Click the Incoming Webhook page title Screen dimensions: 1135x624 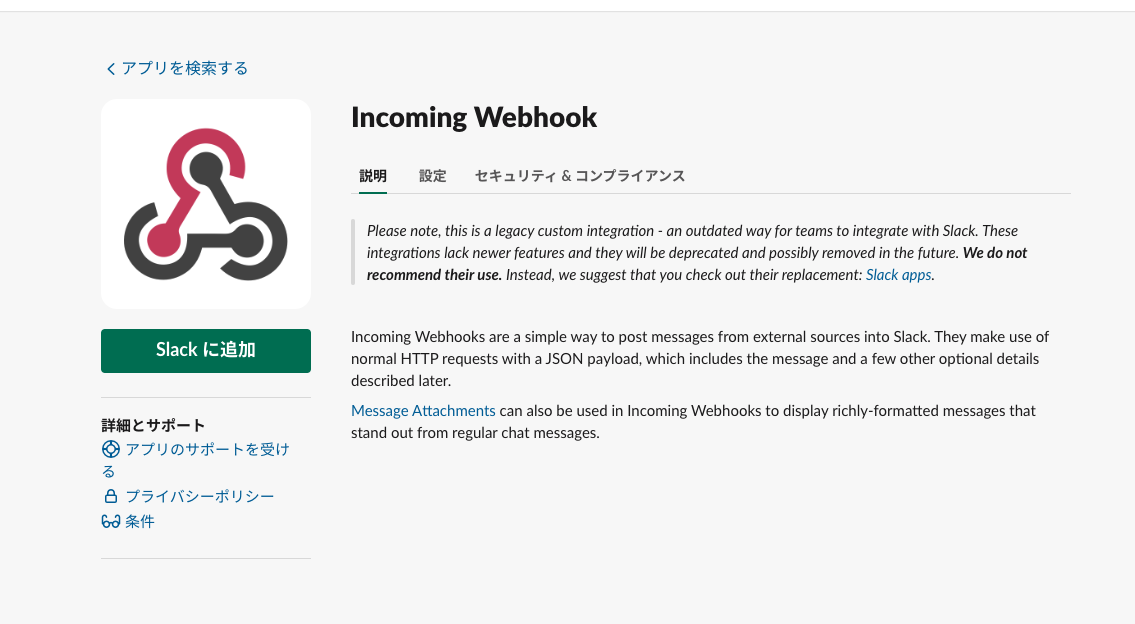pyautogui.click(x=474, y=117)
